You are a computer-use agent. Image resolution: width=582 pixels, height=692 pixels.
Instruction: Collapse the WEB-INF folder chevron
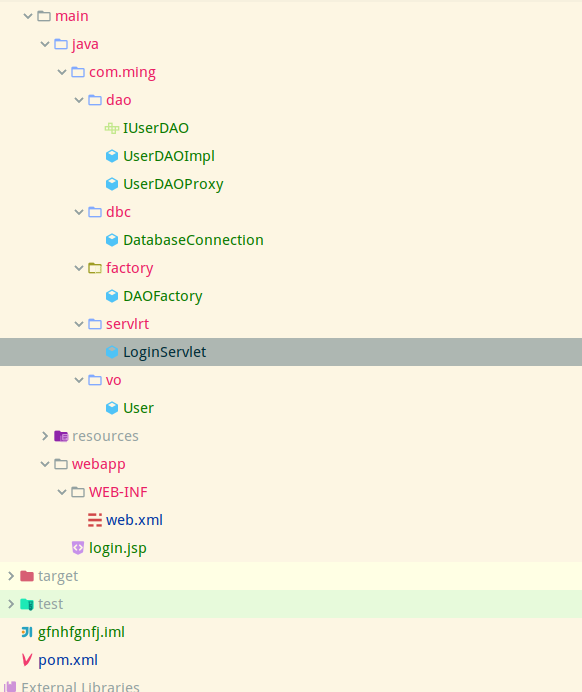[62, 492]
